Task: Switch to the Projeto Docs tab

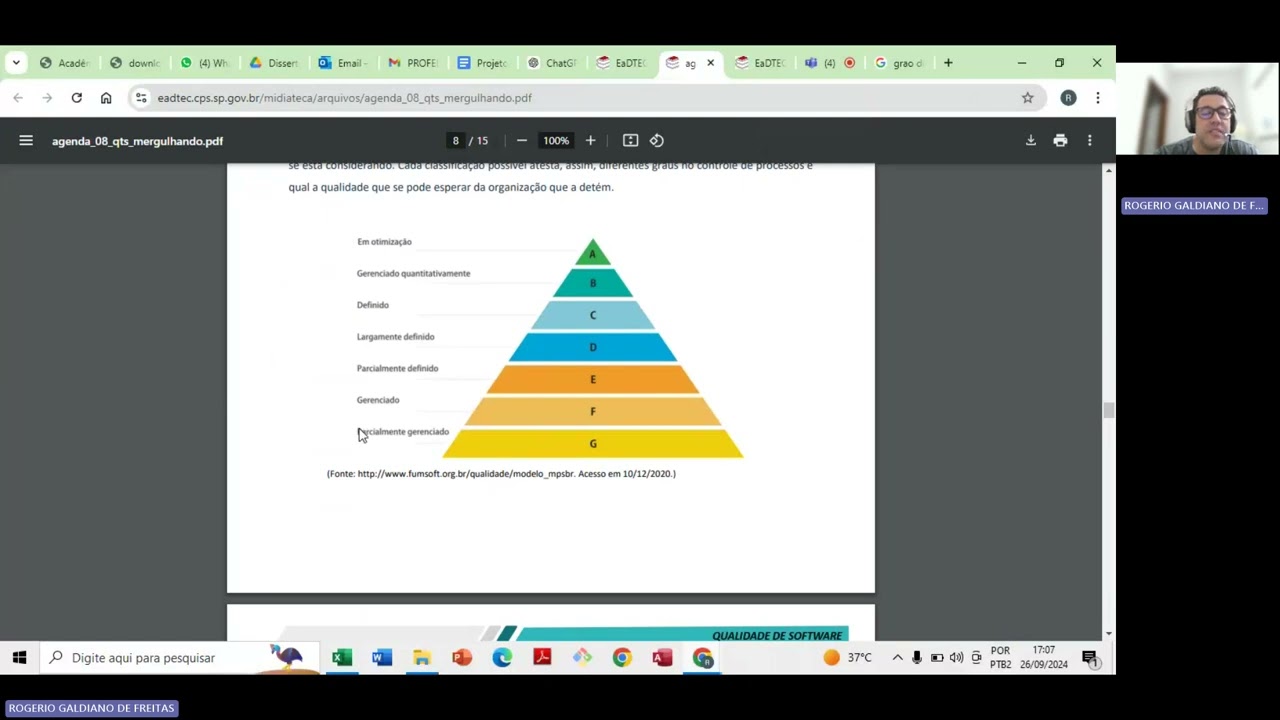Action: tap(483, 63)
